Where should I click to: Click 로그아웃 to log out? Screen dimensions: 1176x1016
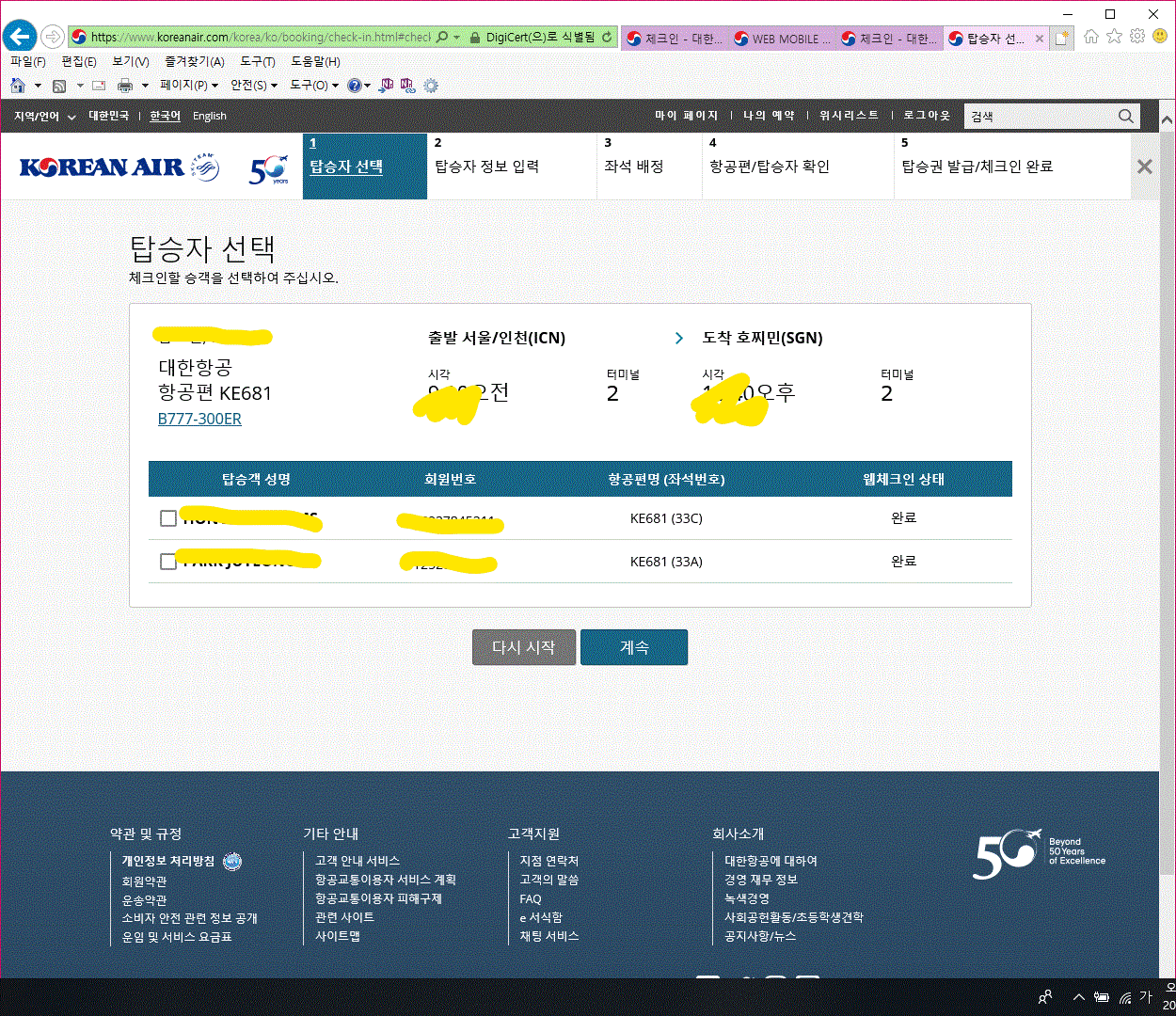coord(927,116)
